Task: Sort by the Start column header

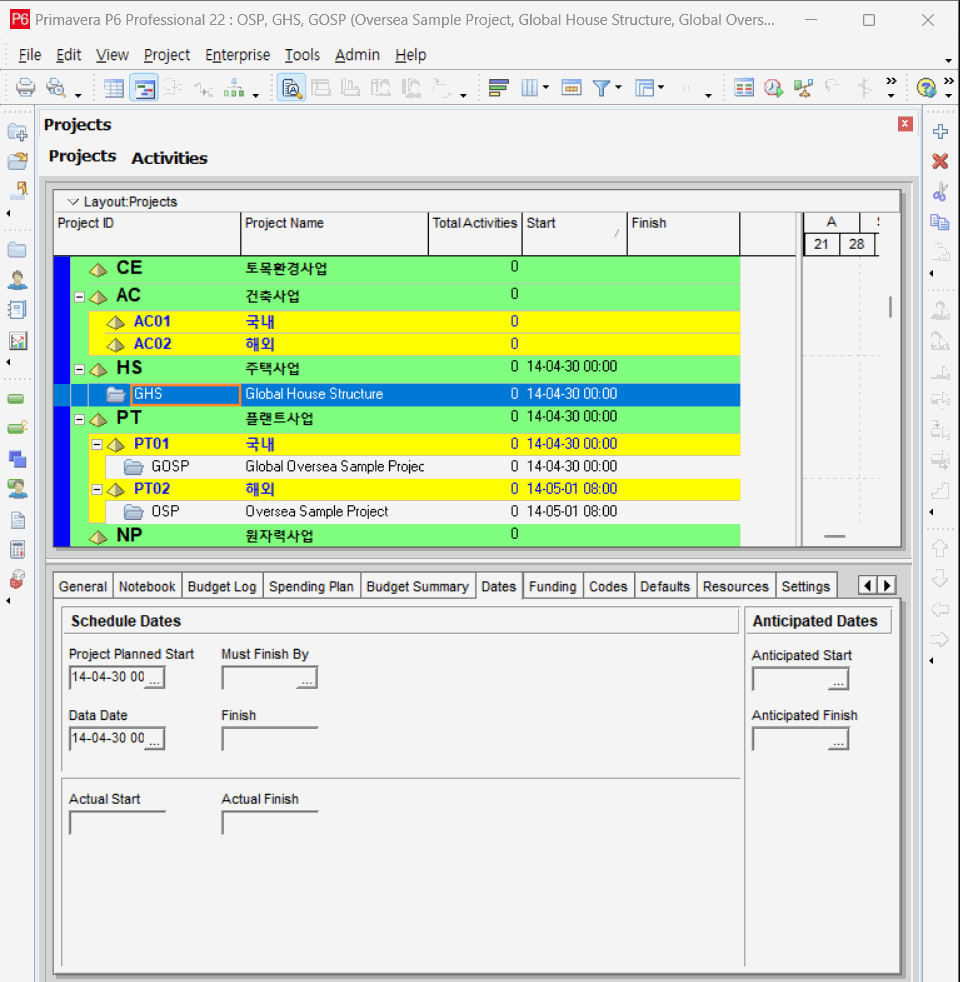Action: click(574, 233)
